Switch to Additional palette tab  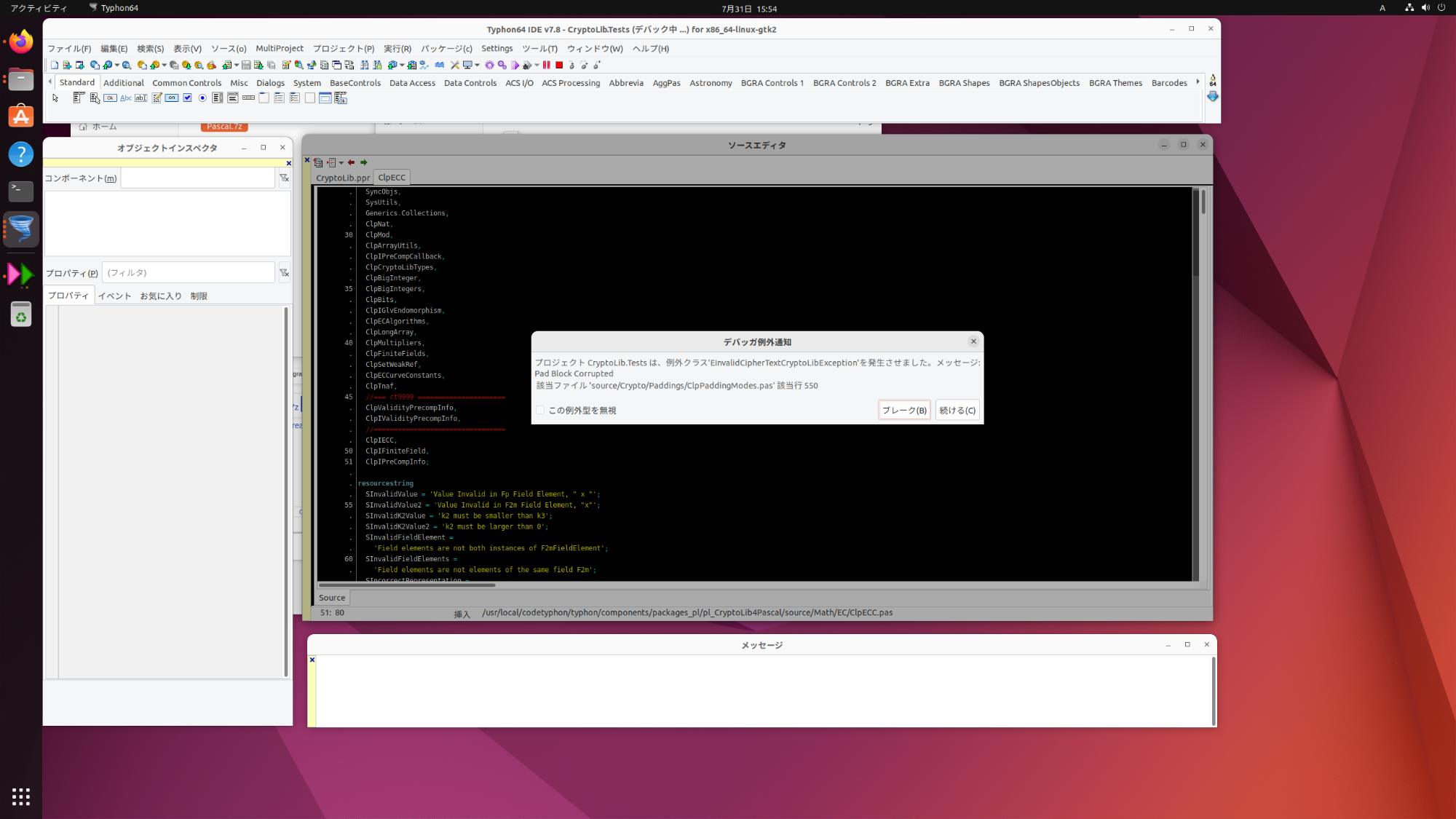(124, 83)
